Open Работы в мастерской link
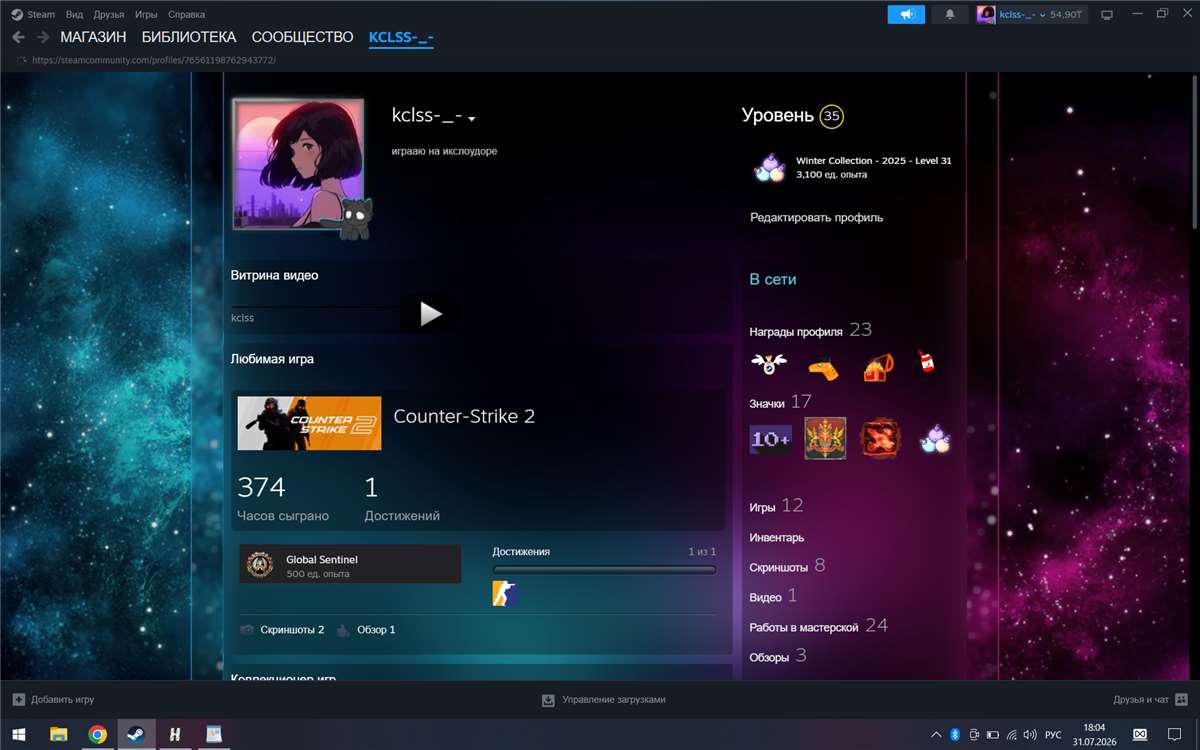The height and width of the screenshot is (750, 1200). click(818, 626)
